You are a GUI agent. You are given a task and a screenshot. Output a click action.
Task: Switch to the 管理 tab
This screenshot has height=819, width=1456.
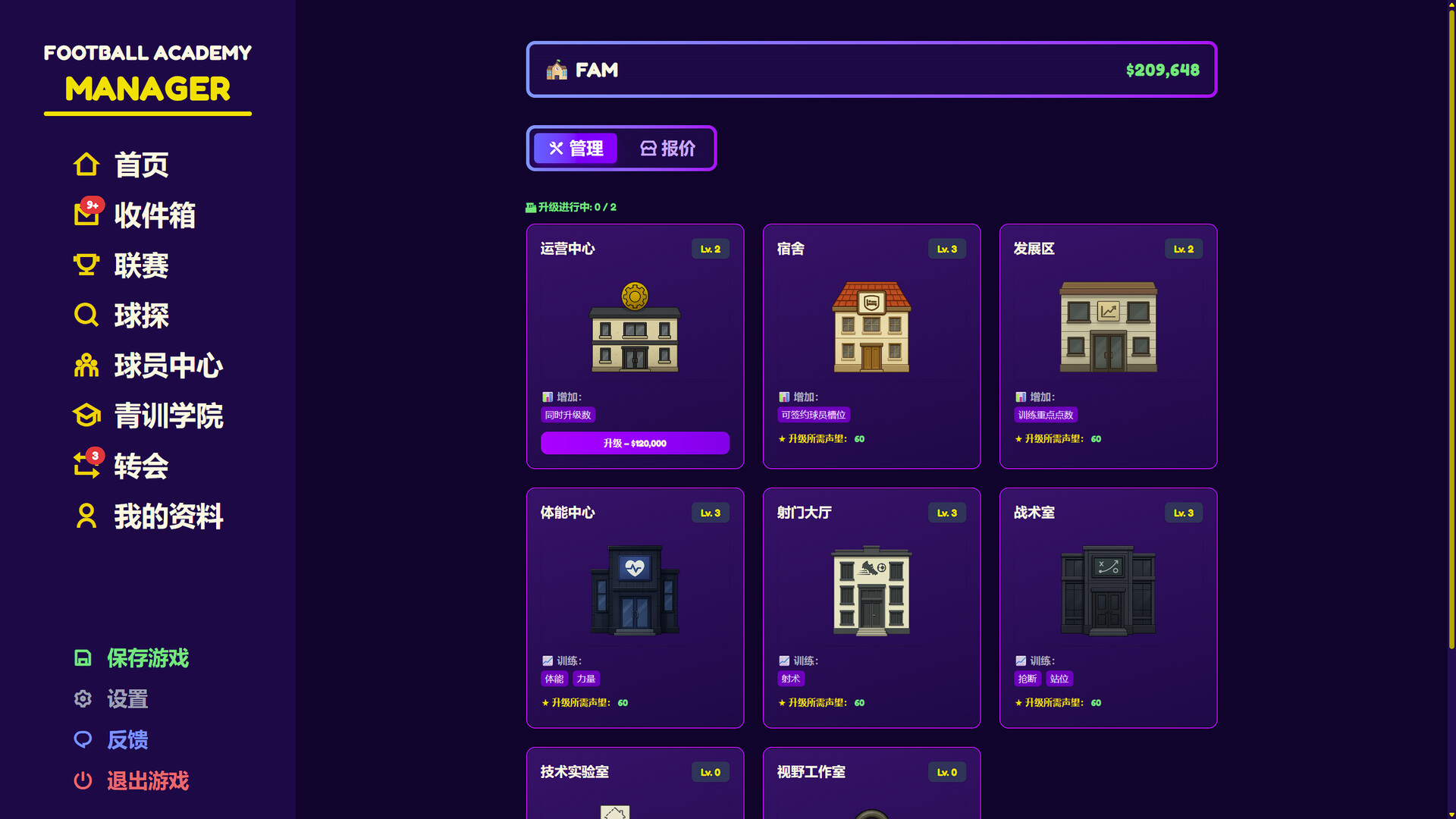[576, 149]
